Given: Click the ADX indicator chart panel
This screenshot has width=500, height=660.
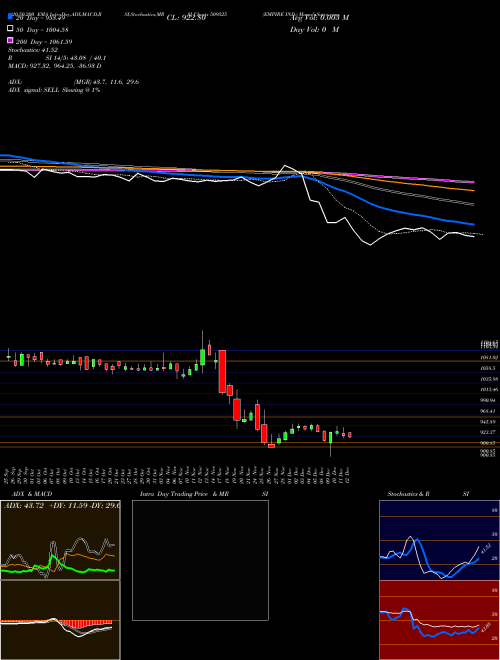Looking at the screenshot, I should tap(60, 540).
